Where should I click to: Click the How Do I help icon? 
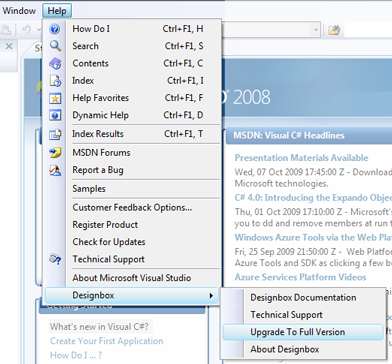point(55,29)
